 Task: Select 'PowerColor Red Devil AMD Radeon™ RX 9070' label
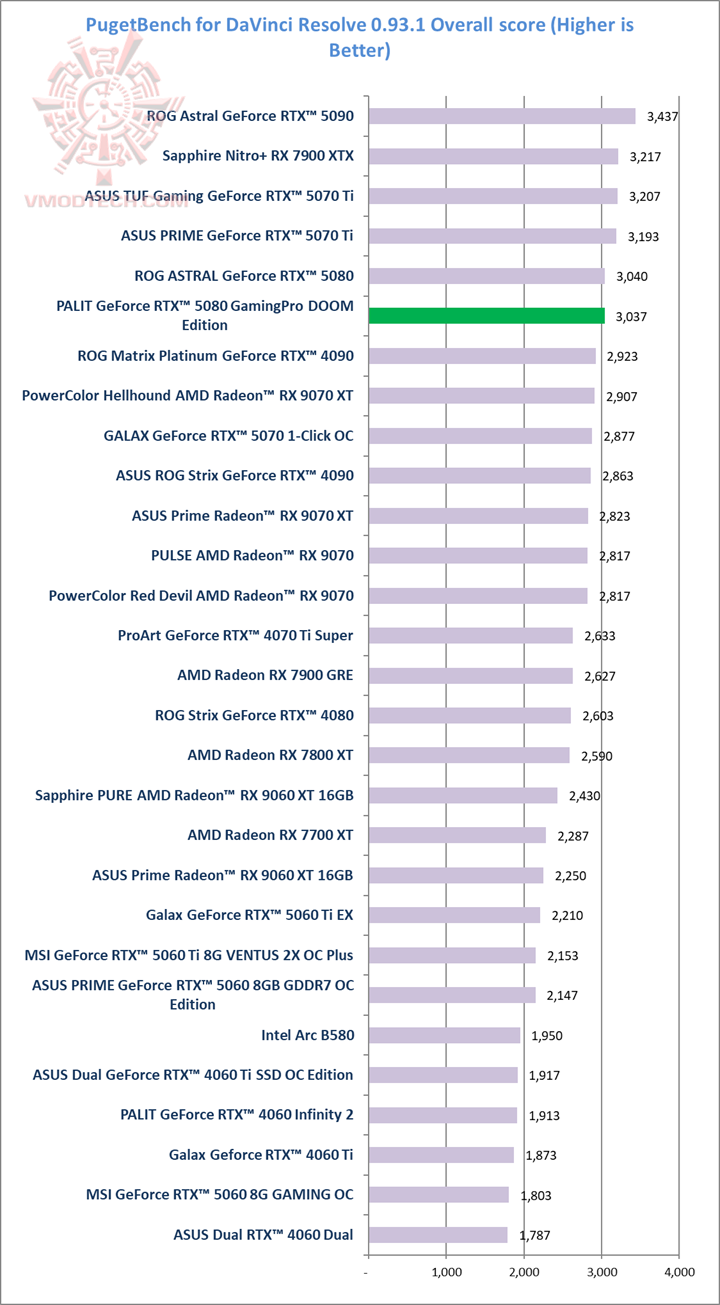coord(201,596)
